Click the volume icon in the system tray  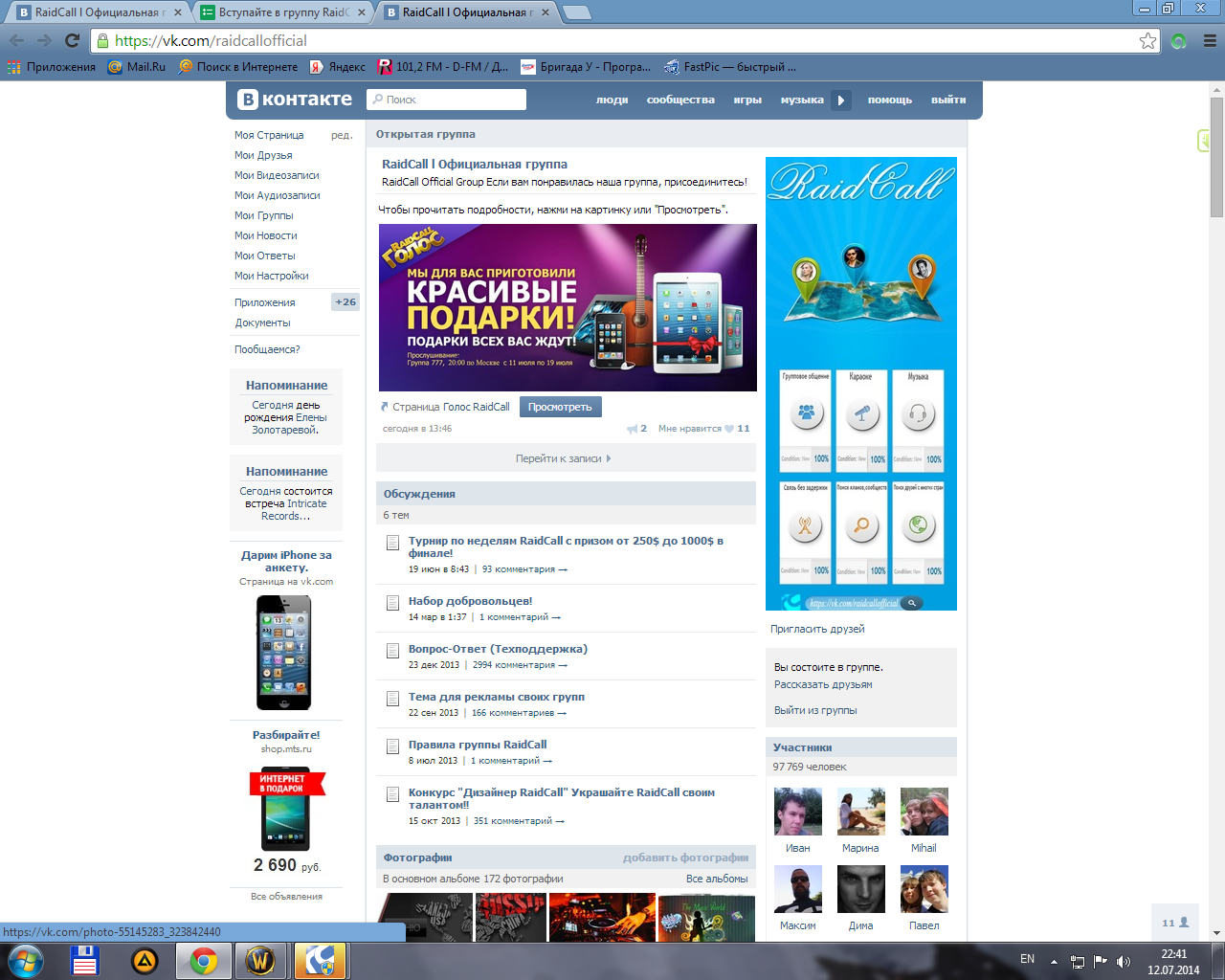pos(1123,961)
